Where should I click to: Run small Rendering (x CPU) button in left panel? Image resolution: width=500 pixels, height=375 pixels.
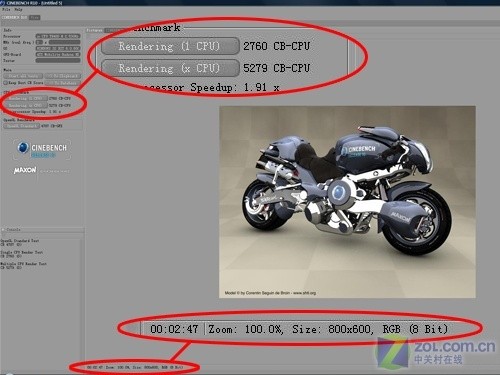25,105
